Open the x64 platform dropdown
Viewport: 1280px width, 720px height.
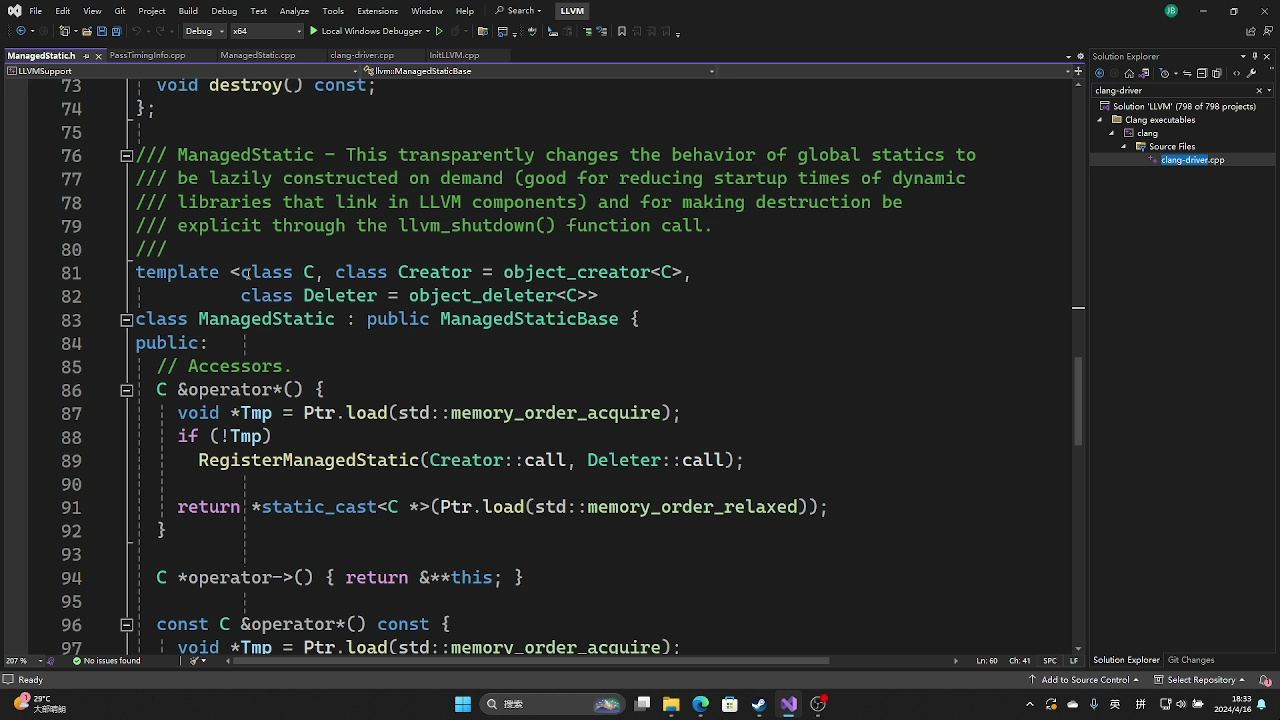pos(266,31)
